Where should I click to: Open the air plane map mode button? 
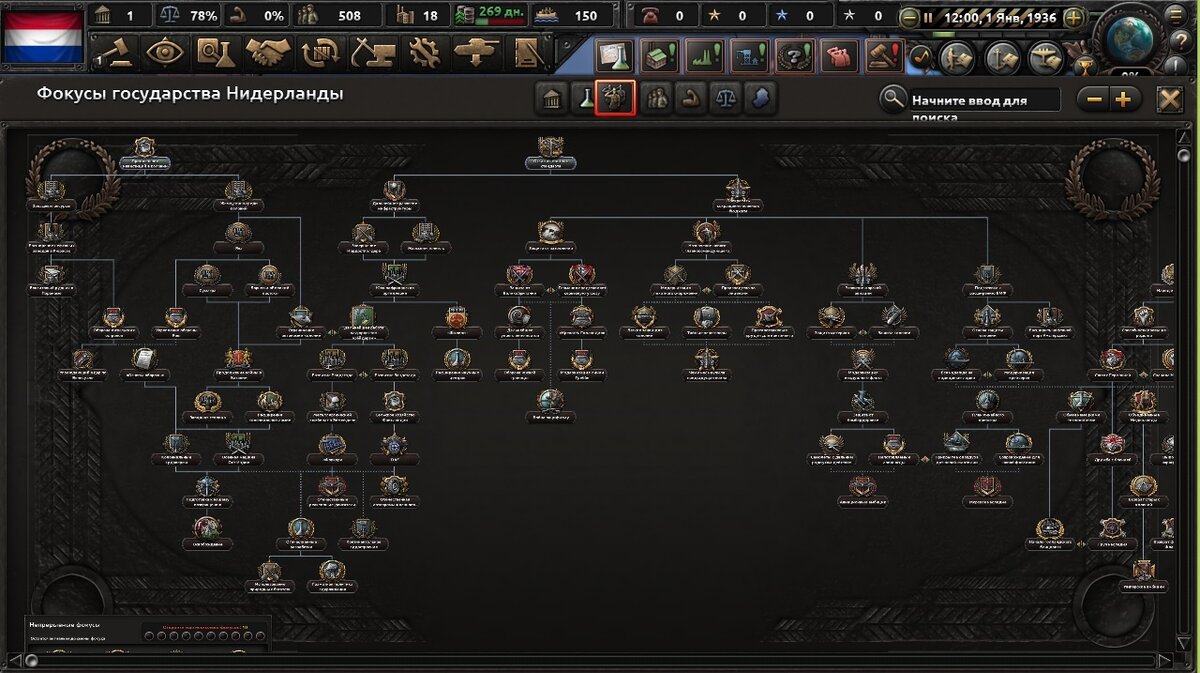1046,58
